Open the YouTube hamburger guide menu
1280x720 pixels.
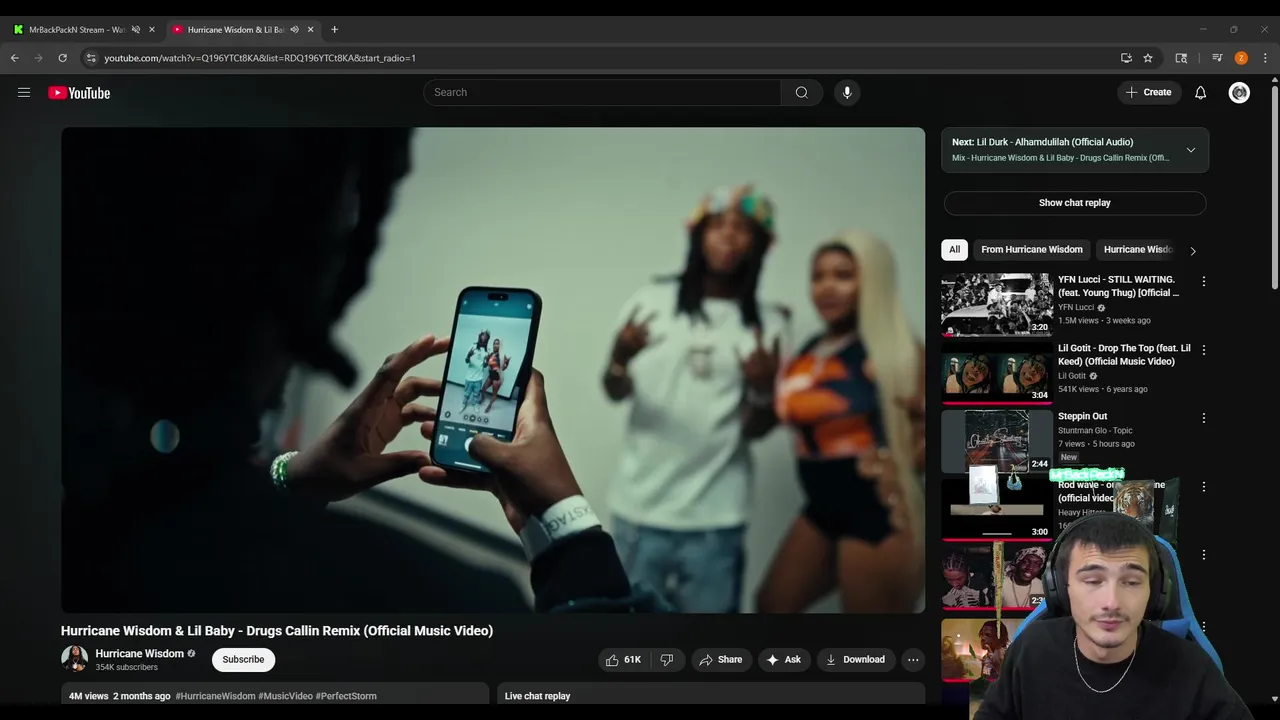point(24,92)
